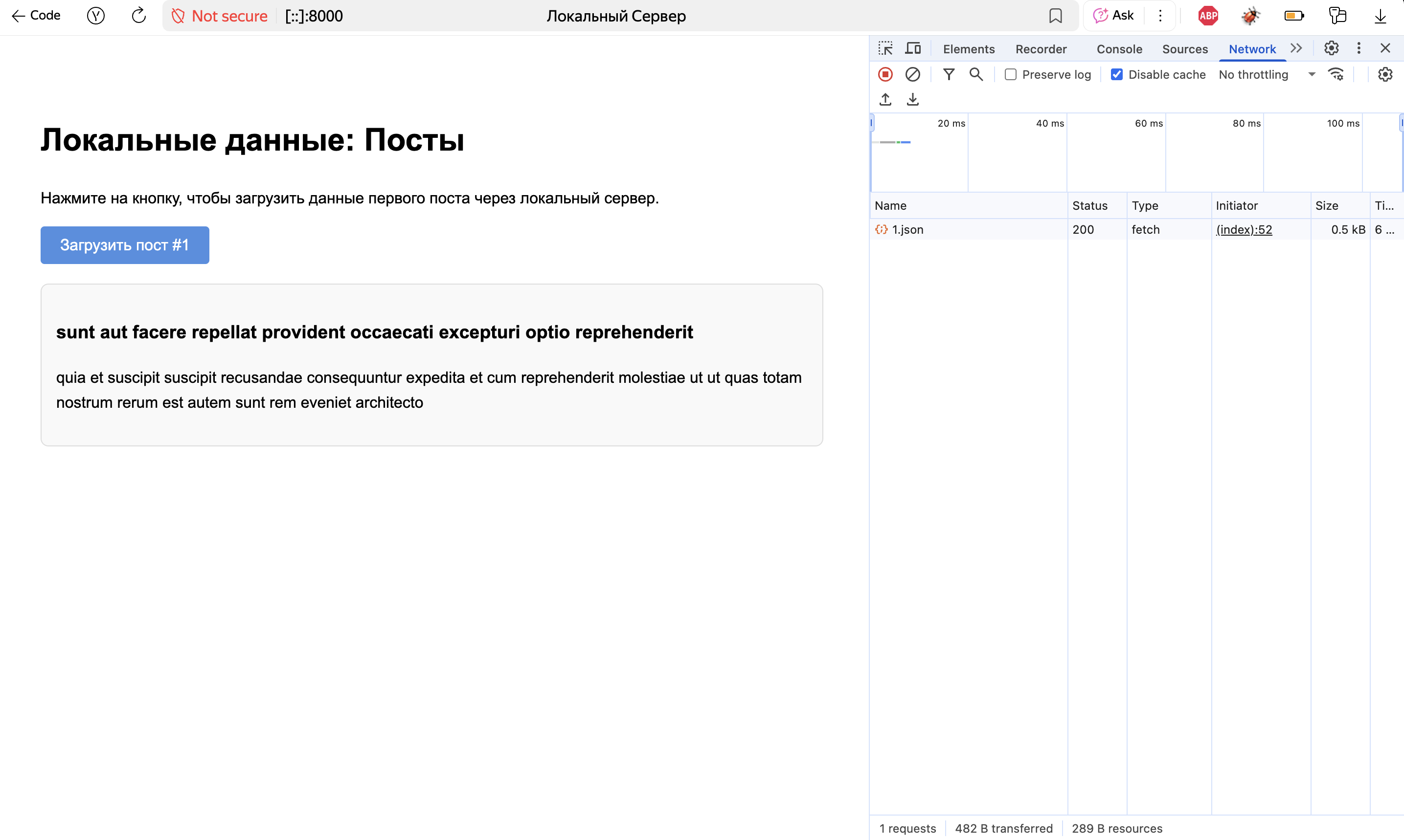Import HAR file into network panel

point(885,99)
